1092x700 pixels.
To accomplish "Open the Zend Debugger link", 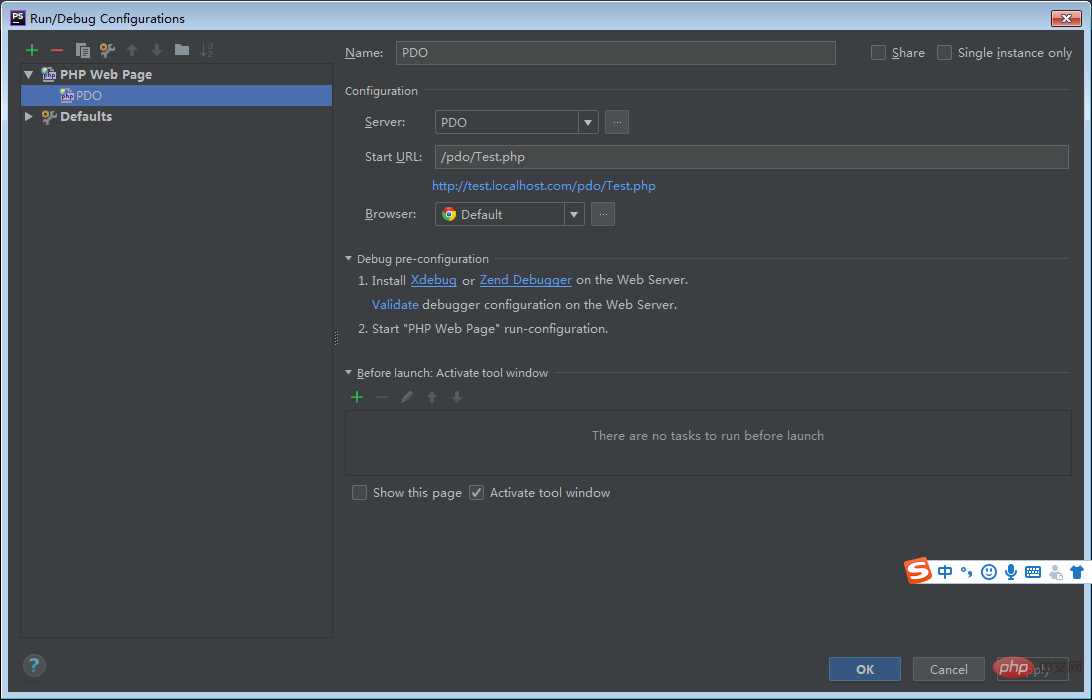I will tap(526, 279).
